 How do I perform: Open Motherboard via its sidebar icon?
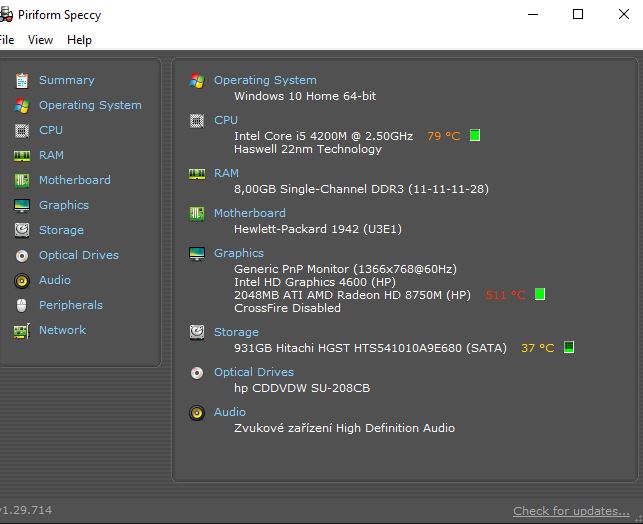pyautogui.click(x=22, y=180)
